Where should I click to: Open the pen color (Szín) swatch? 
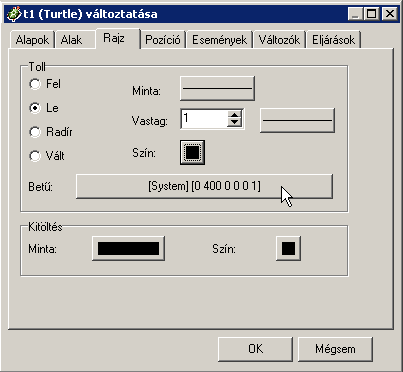click(192, 153)
